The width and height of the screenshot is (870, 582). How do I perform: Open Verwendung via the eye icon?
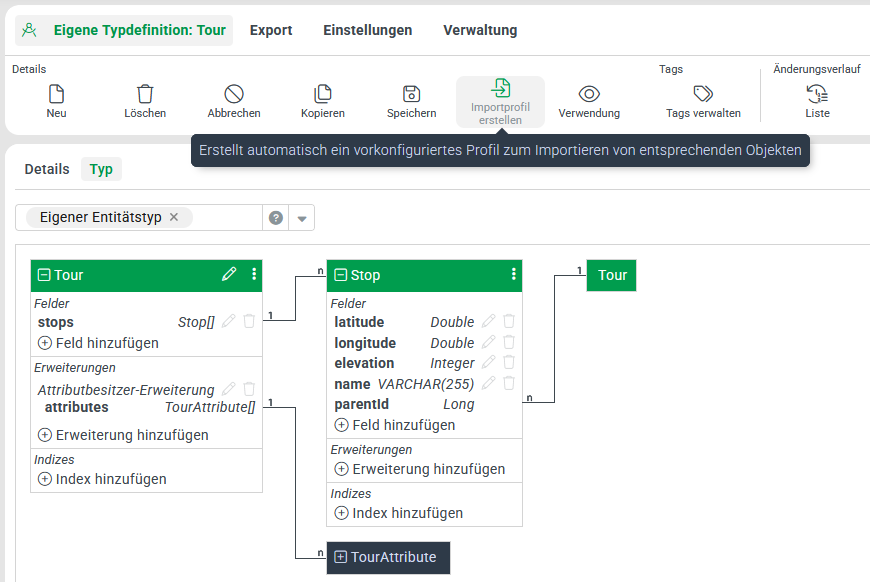(589, 94)
